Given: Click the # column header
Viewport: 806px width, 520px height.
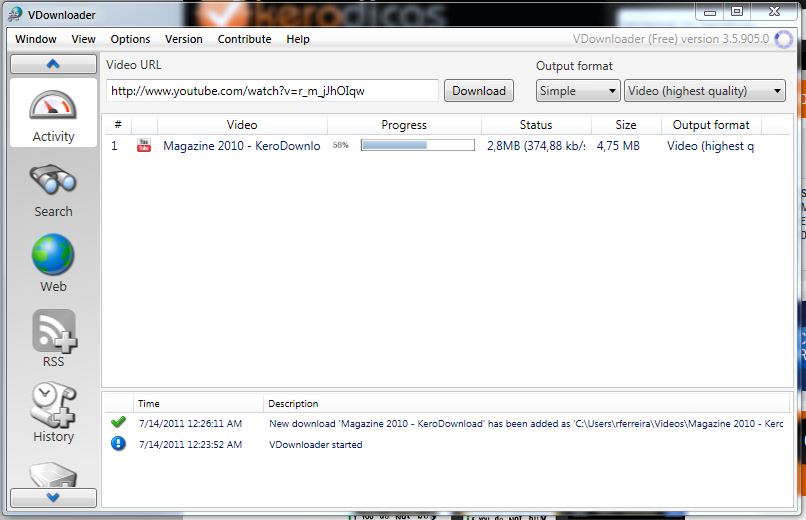Looking at the screenshot, I should [x=118, y=125].
